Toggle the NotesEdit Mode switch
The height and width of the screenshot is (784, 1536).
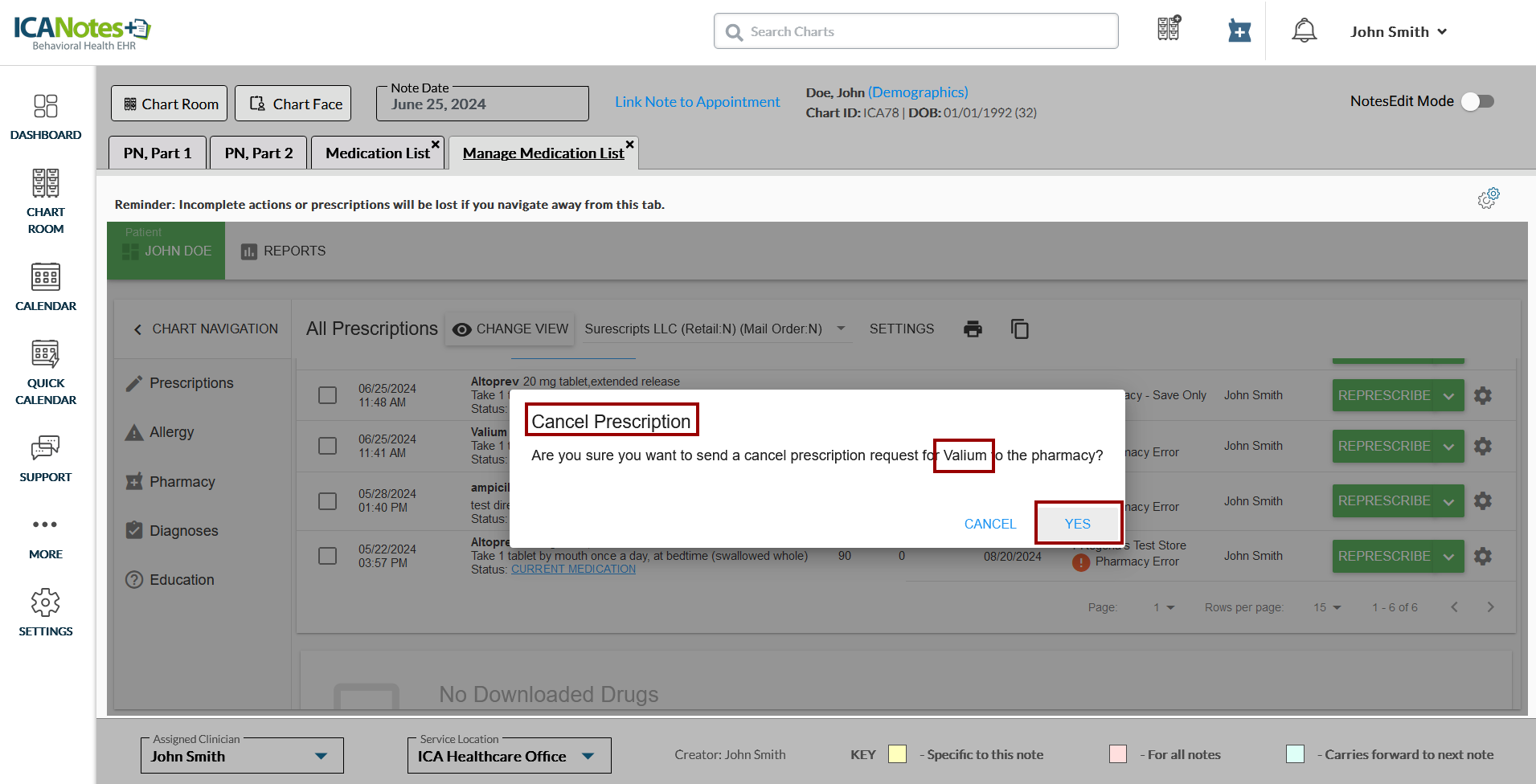coord(1477,101)
